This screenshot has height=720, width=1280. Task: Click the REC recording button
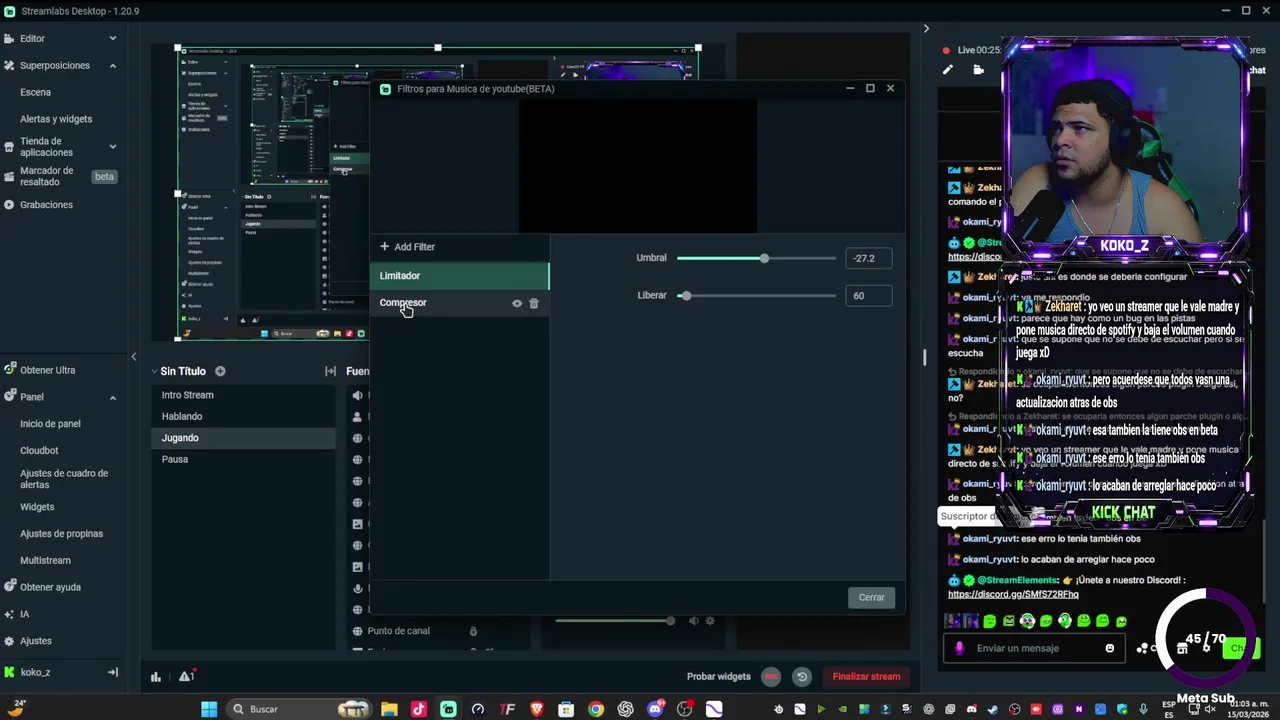point(771,677)
